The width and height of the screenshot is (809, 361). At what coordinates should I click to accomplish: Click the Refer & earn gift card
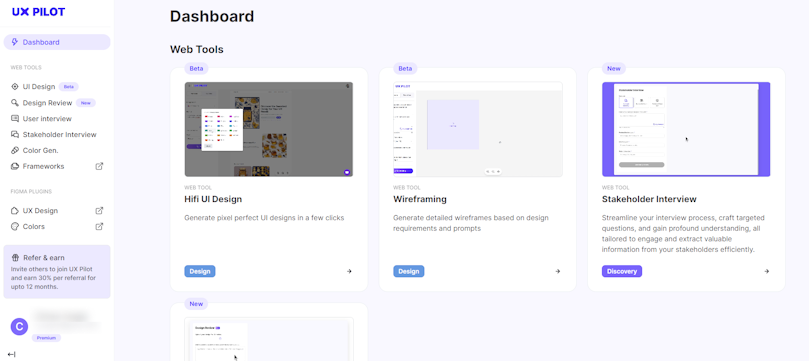(x=57, y=272)
